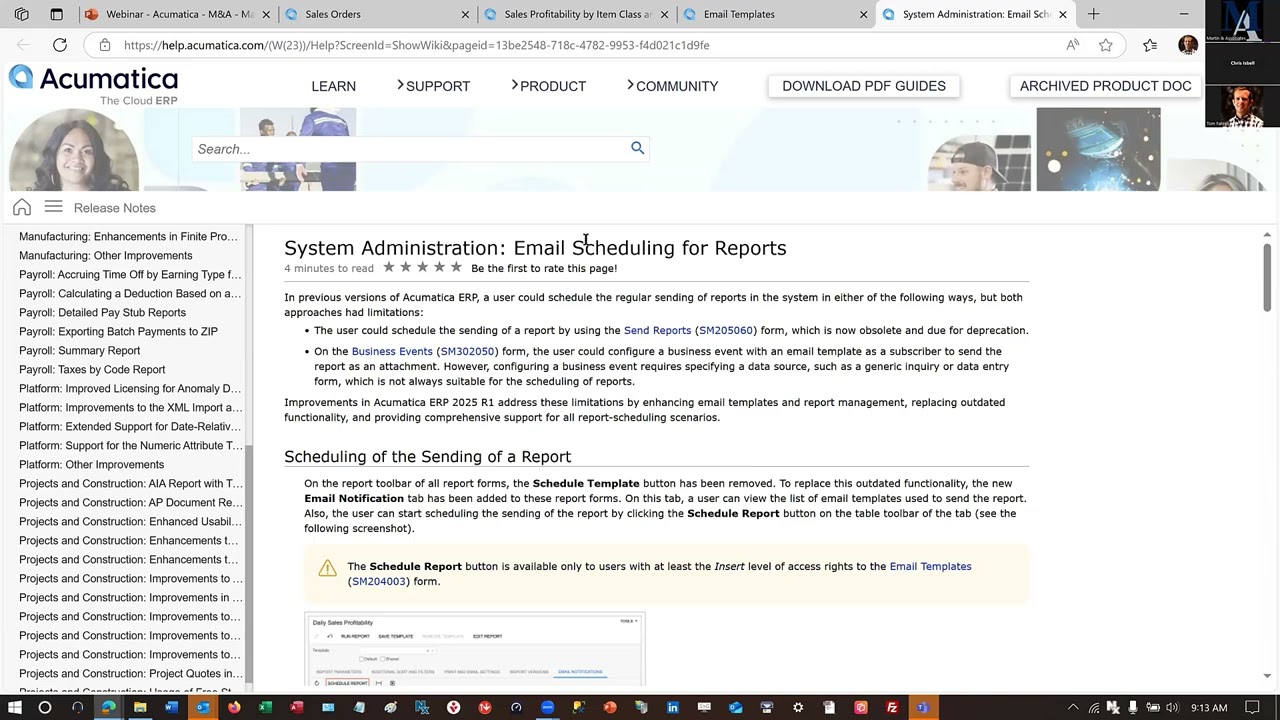Open the tab actions menu icon
Viewport: 1280px width, 720px height.
tap(56, 14)
